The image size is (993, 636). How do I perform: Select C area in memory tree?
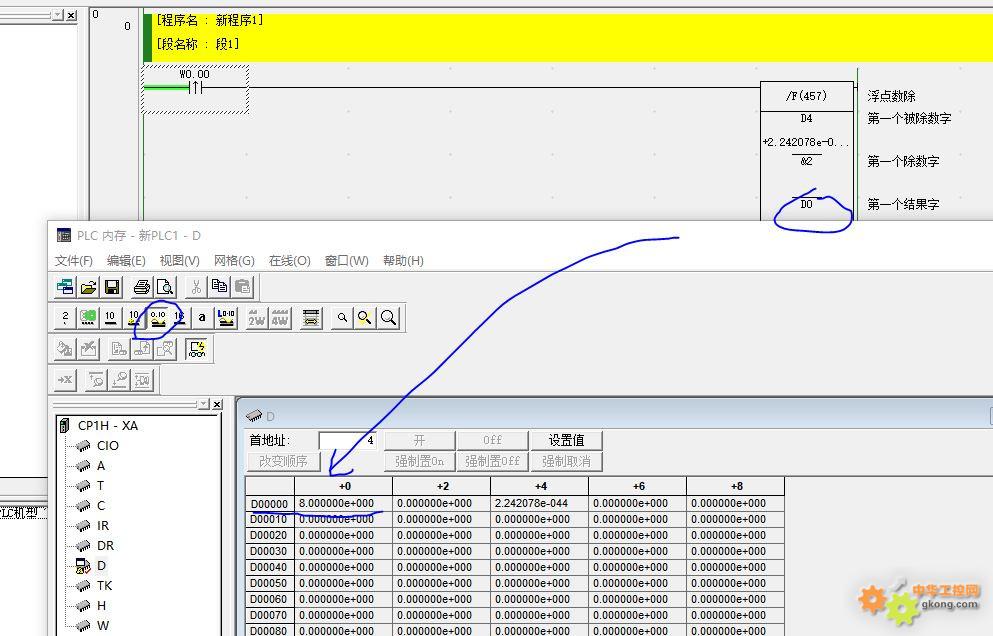tap(101, 506)
